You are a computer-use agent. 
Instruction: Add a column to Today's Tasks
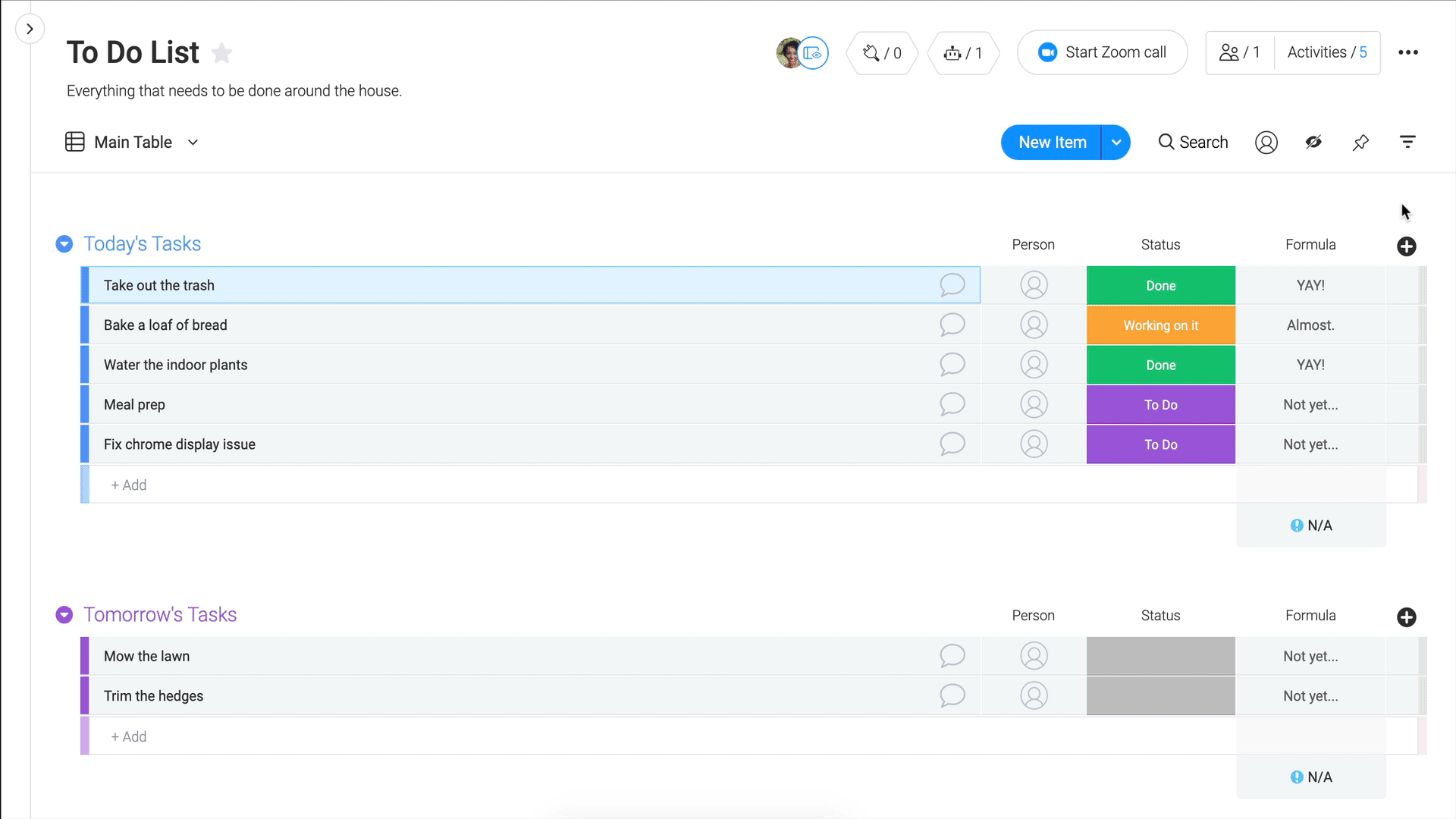(x=1407, y=246)
